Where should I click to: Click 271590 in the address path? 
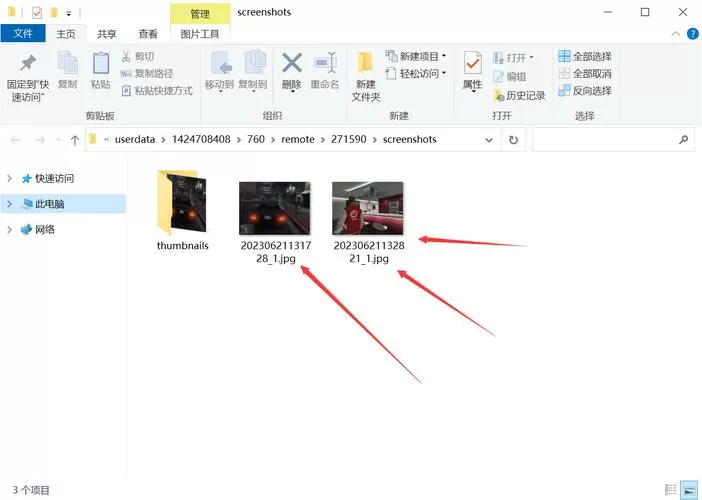point(349,139)
